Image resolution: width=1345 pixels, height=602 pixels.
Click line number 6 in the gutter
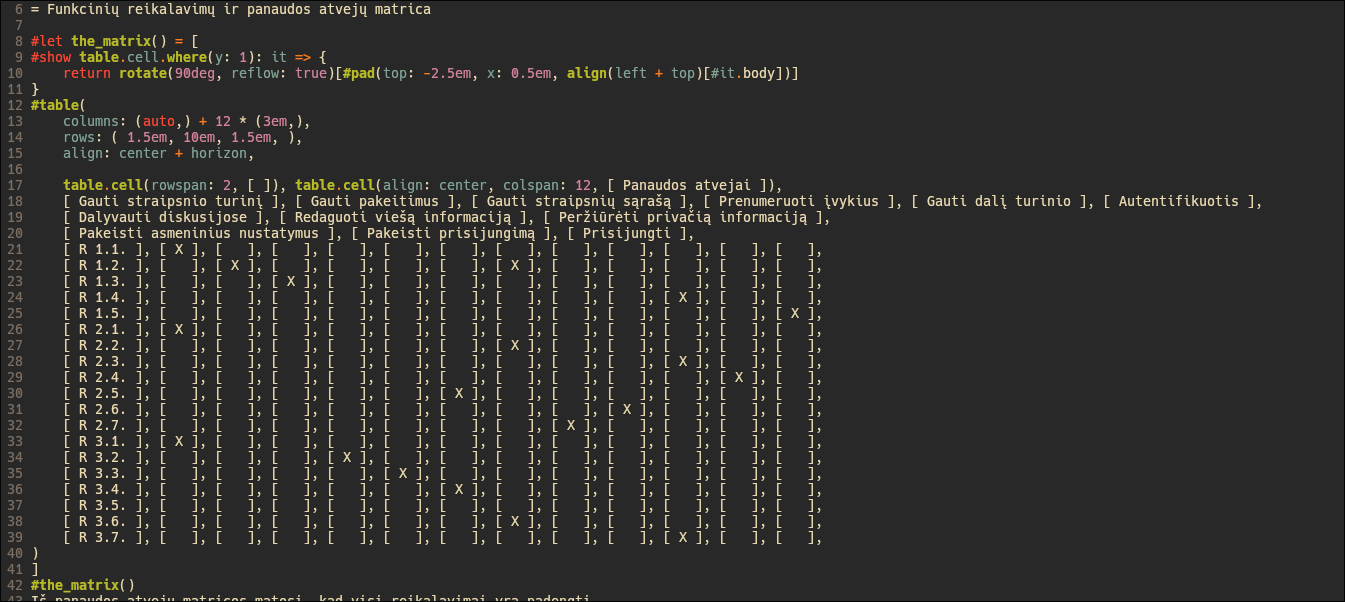point(19,9)
